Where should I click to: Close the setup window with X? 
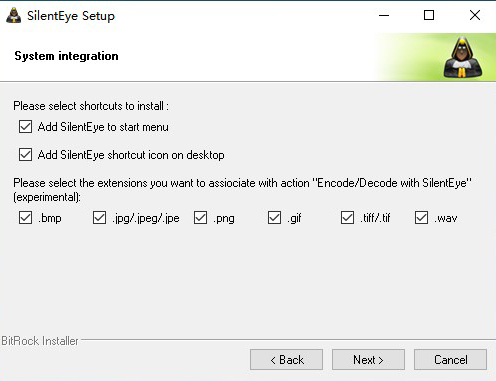coord(475,15)
